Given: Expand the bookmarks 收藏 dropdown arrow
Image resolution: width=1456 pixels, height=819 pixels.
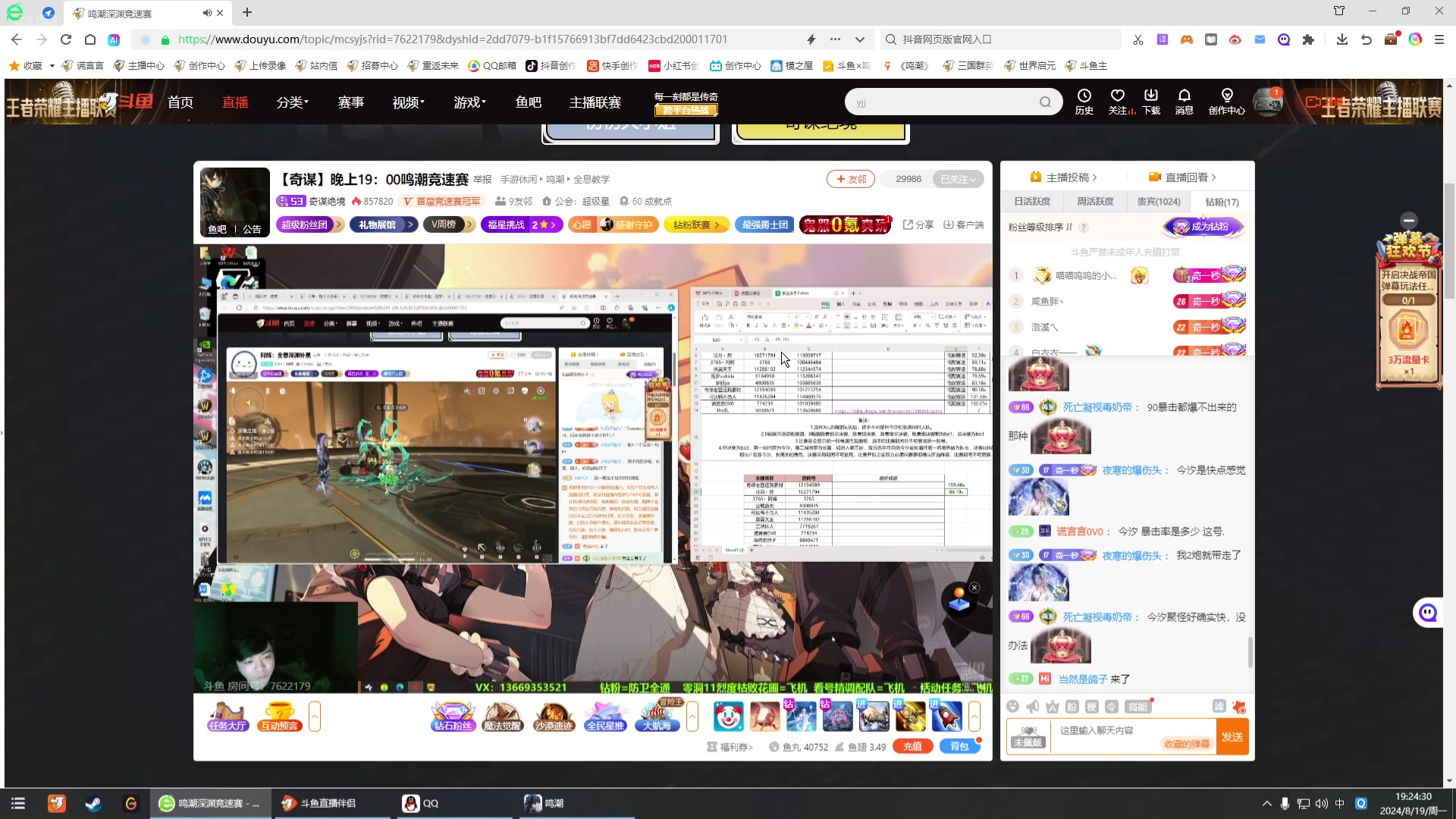Looking at the screenshot, I should coord(52,66).
